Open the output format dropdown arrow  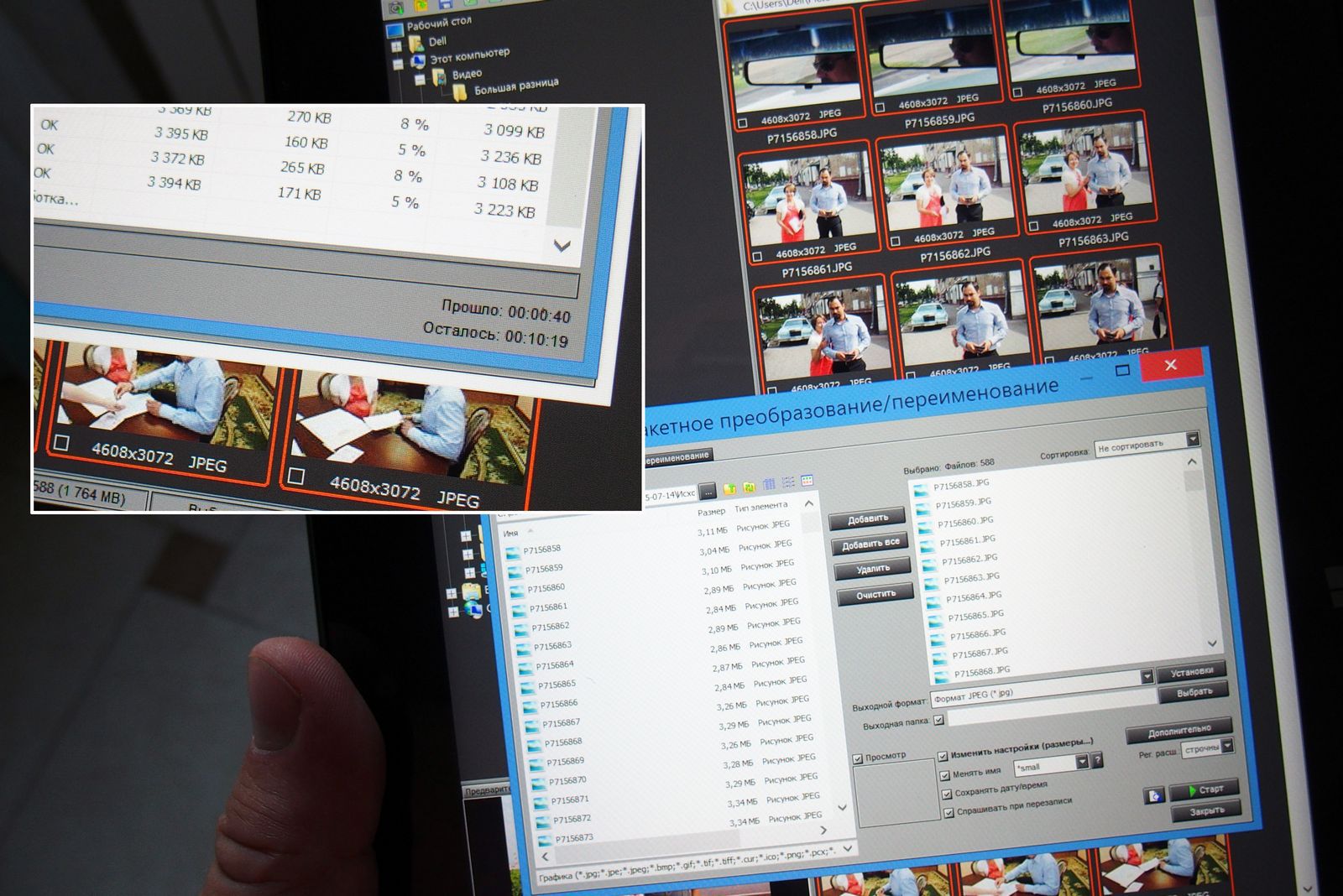(x=1147, y=677)
